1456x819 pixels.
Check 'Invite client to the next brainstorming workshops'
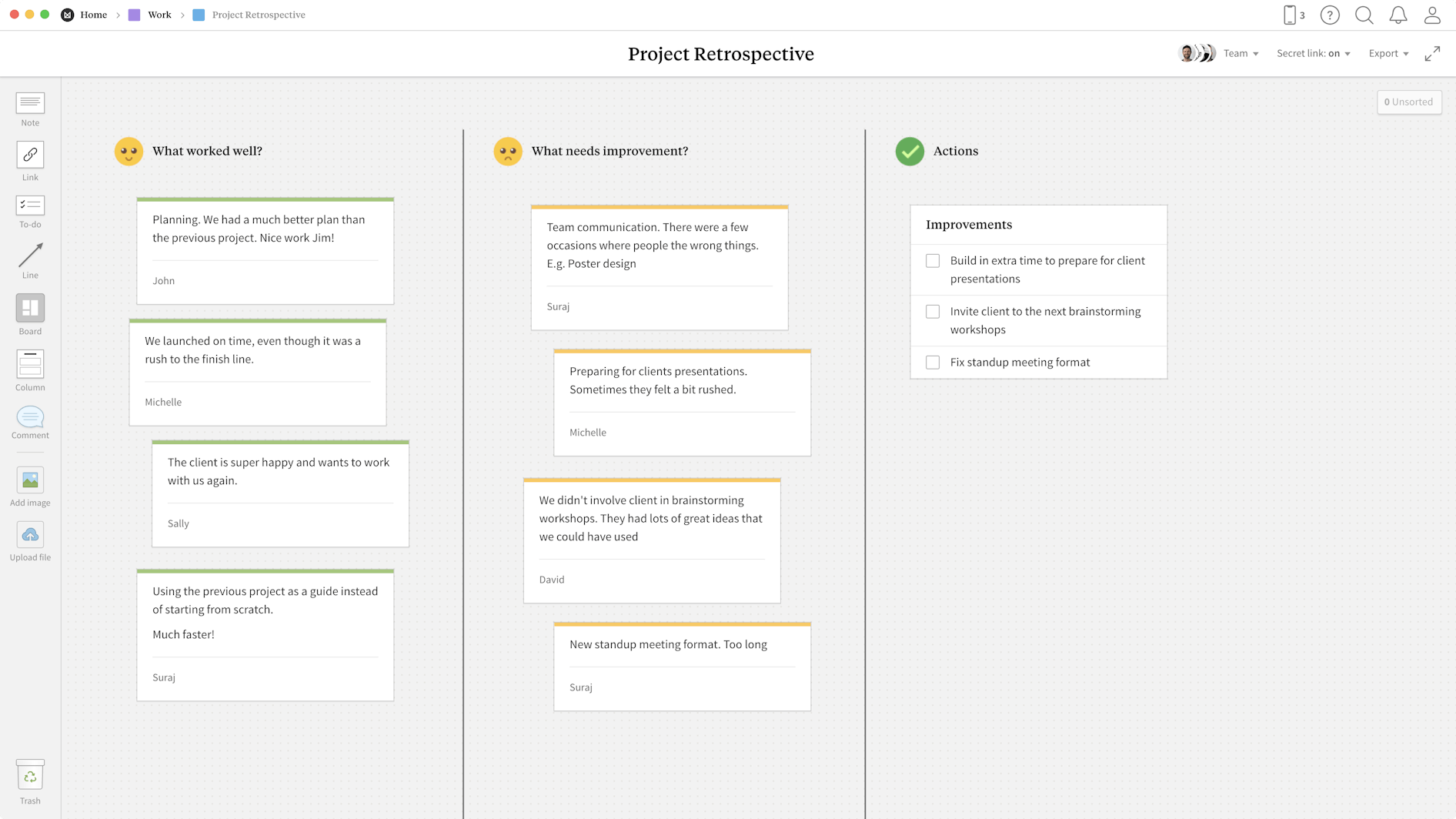point(933,312)
